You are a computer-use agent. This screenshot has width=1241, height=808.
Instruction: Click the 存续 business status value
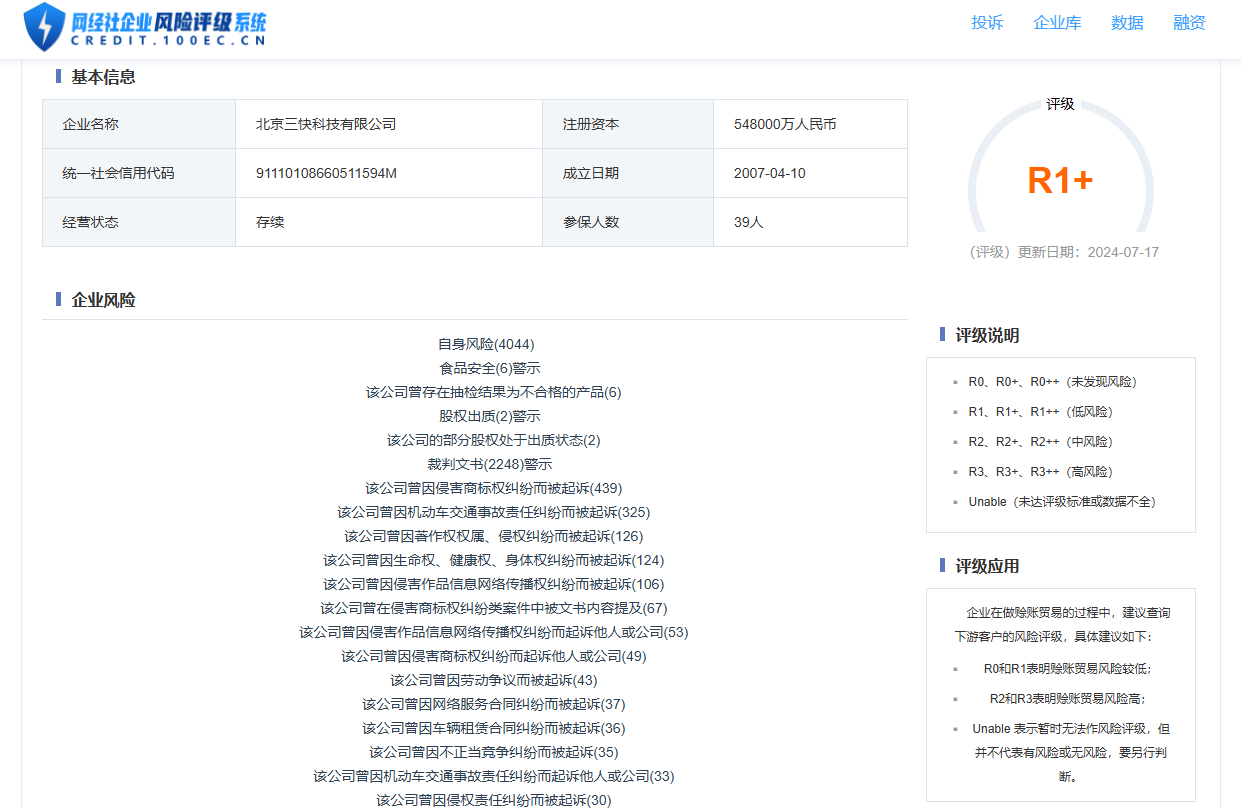point(270,222)
